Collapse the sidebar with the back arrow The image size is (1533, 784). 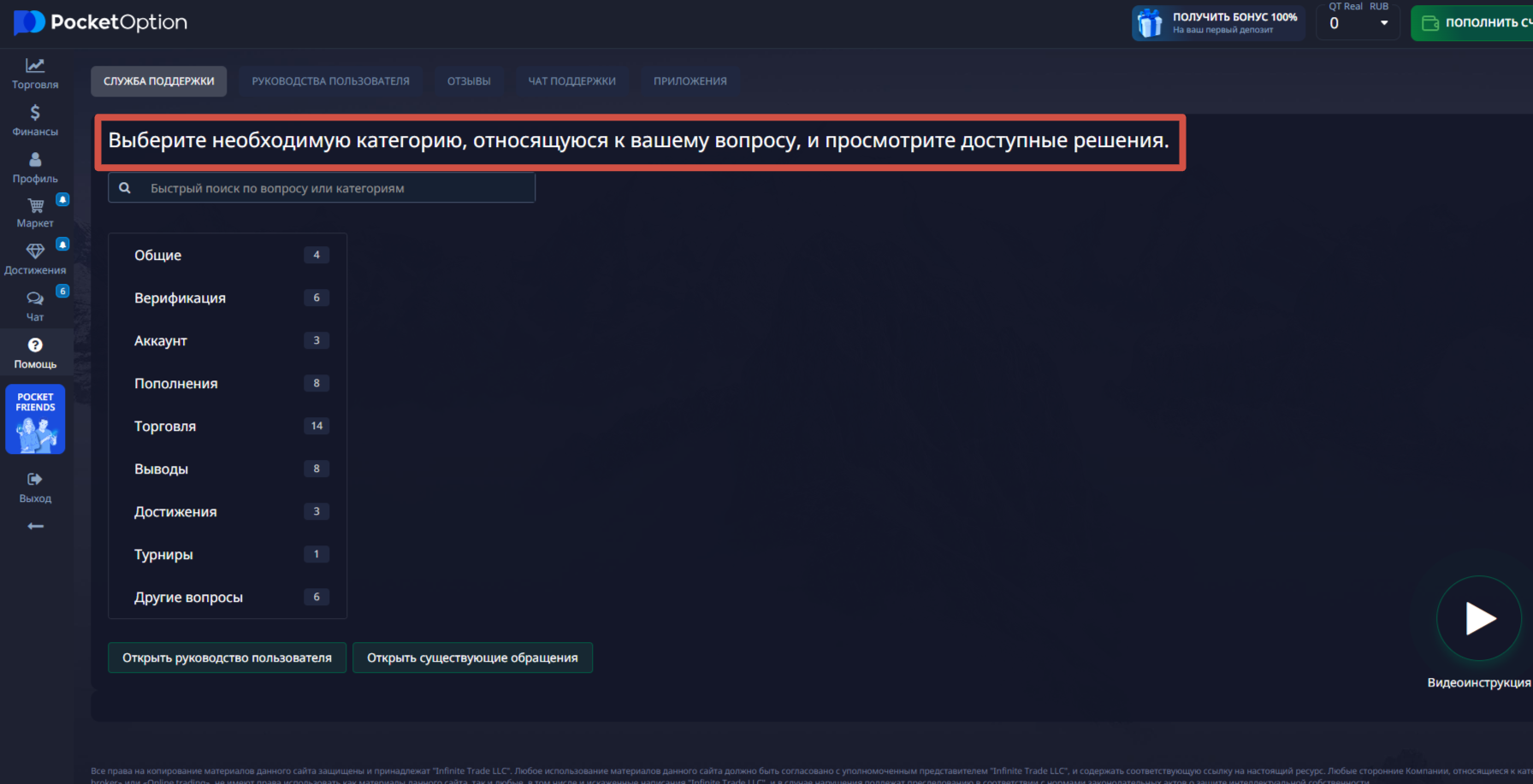[x=35, y=526]
